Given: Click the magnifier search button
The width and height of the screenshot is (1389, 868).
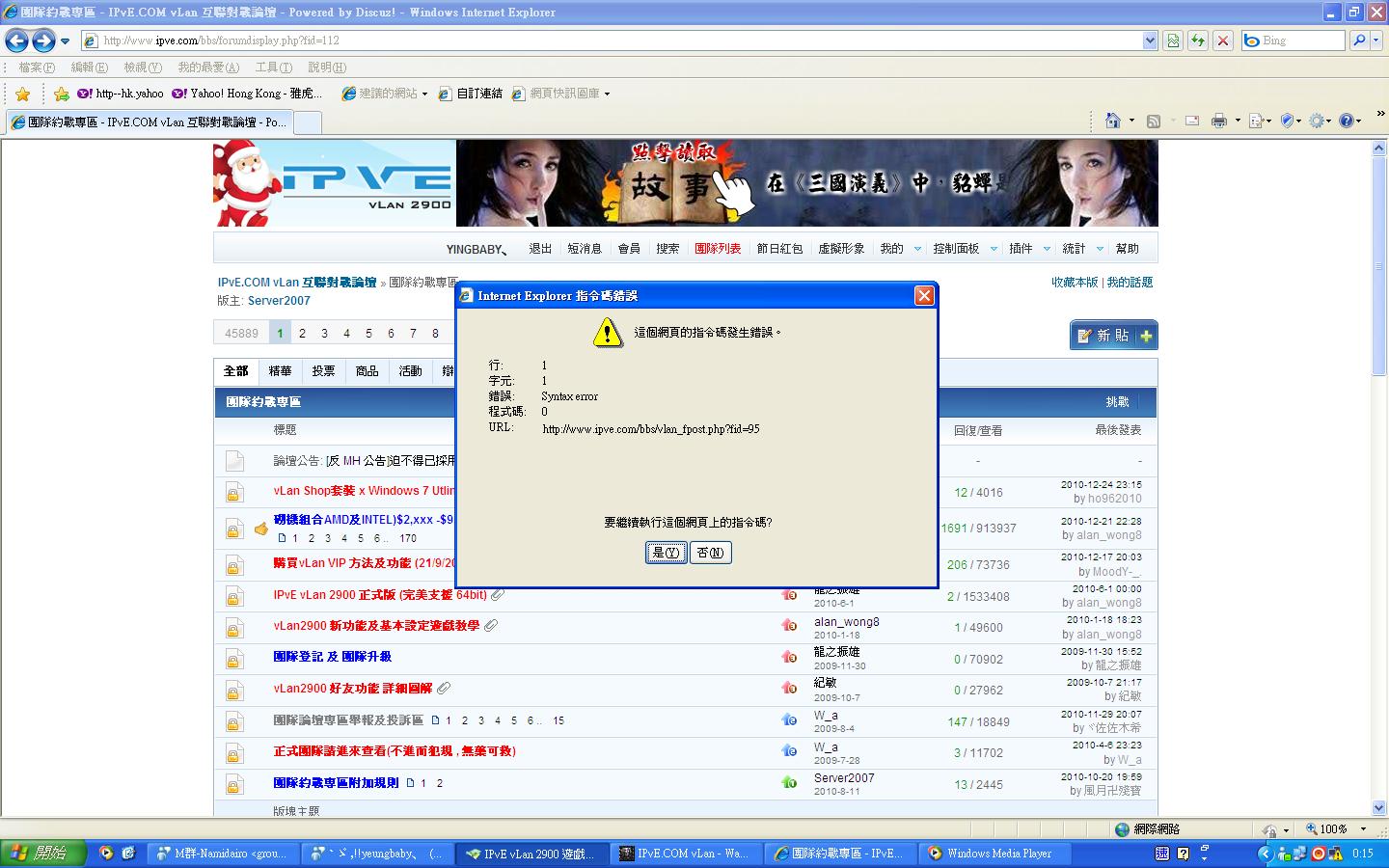Looking at the screenshot, I should click(1358, 41).
